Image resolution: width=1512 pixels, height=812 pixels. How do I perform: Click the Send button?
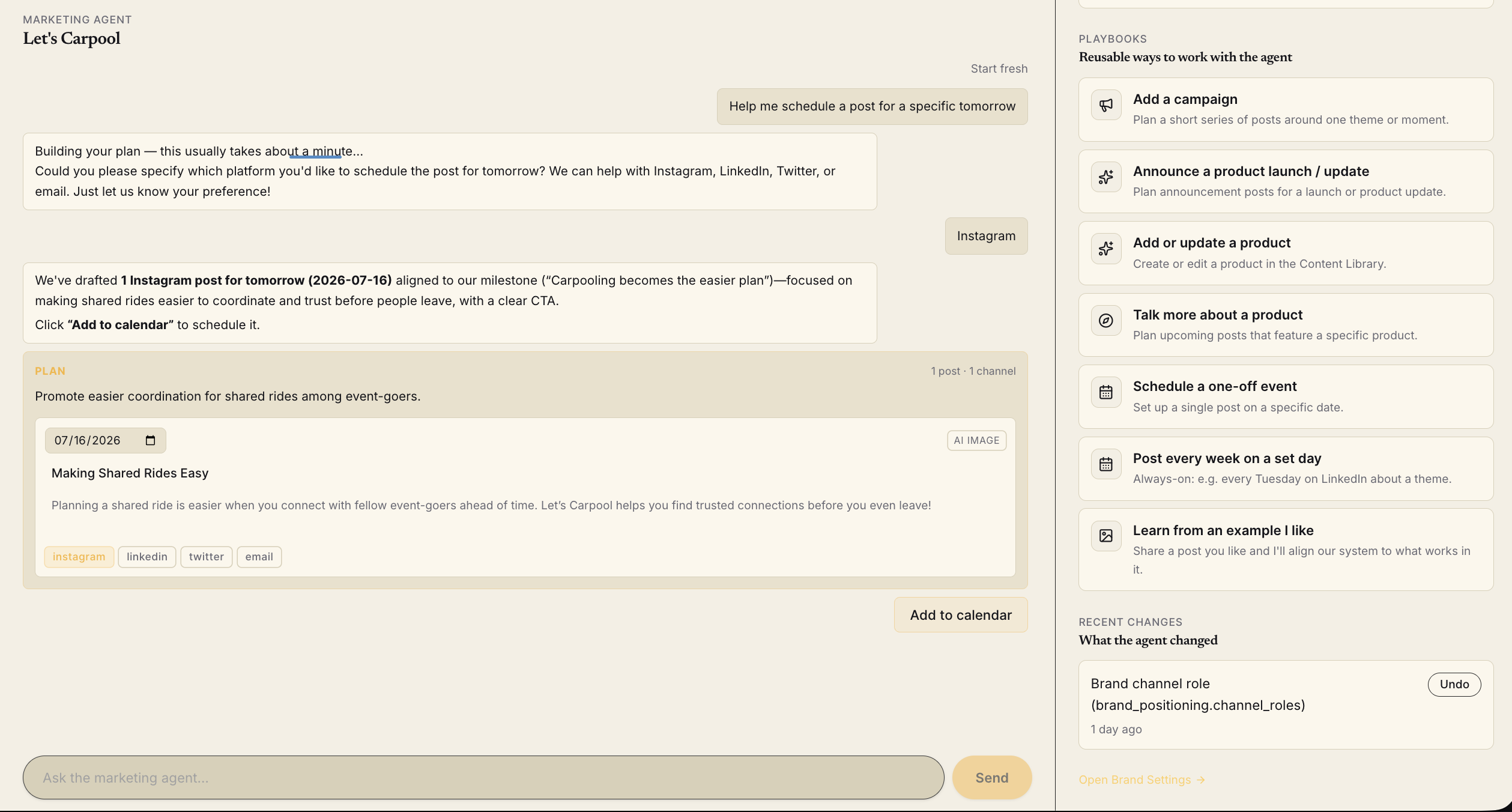992,778
